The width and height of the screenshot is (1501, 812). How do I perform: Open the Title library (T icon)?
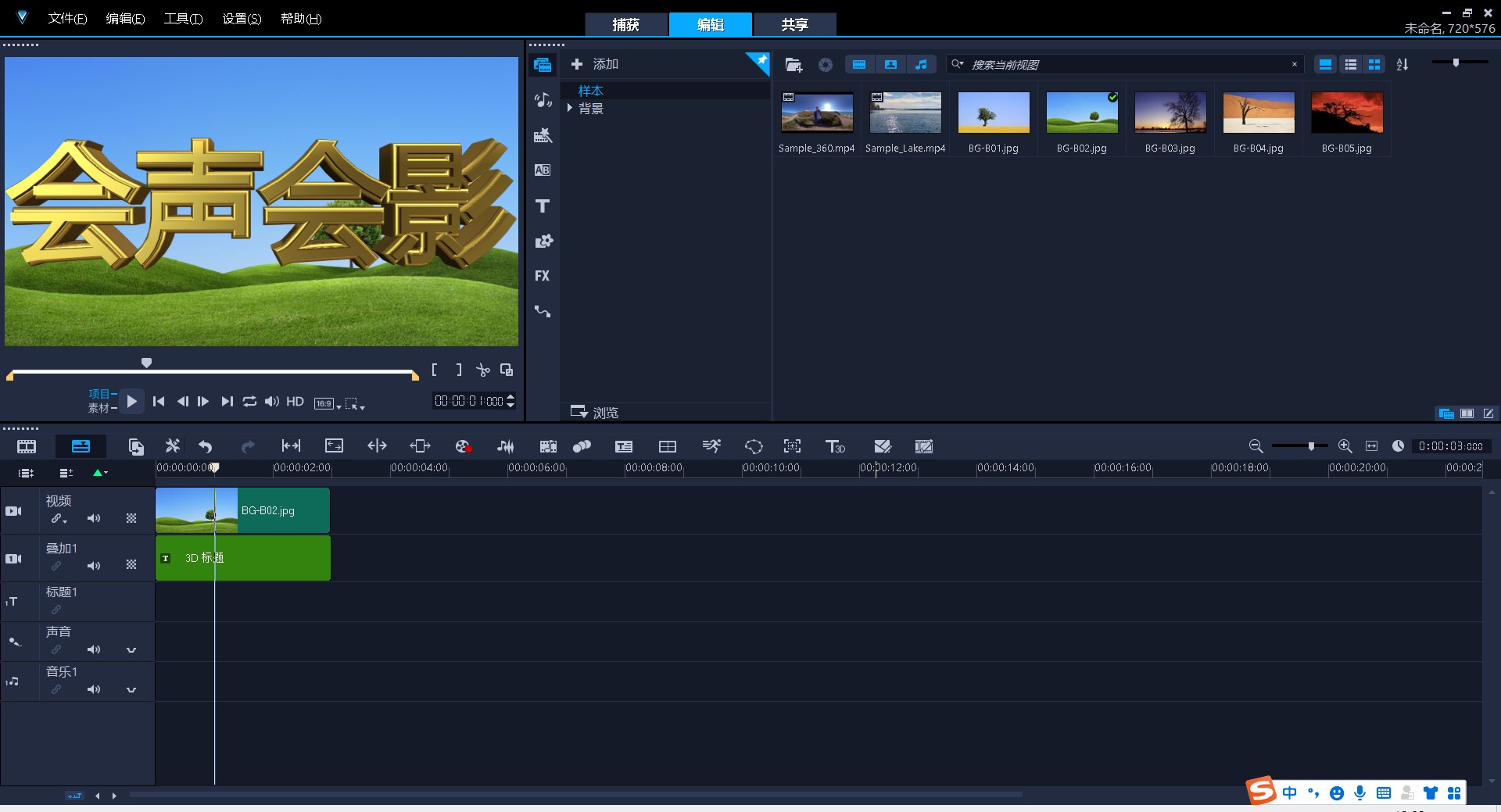[x=543, y=206]
